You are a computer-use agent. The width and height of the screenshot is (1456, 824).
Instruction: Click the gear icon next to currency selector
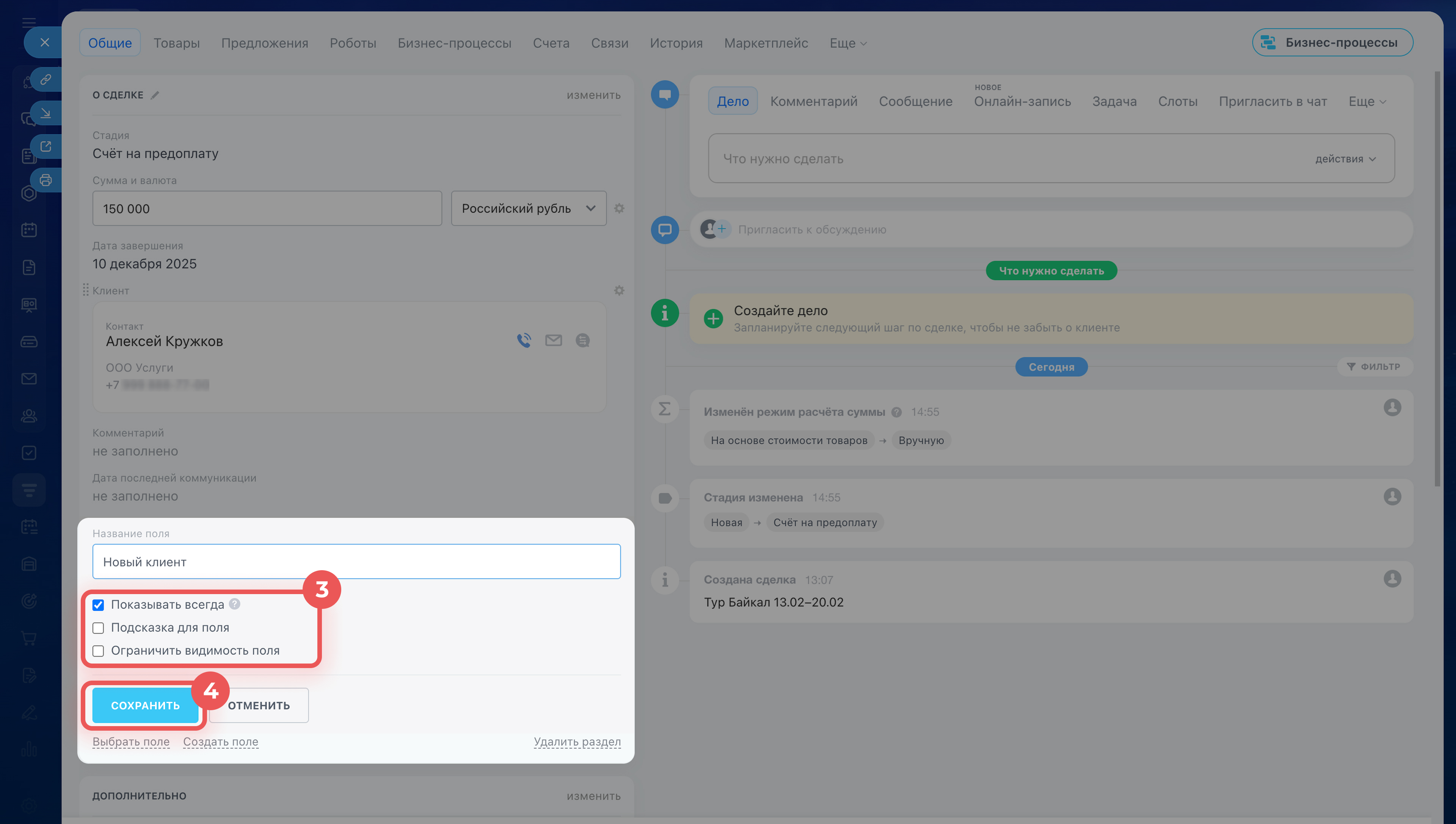coord(619,208)
